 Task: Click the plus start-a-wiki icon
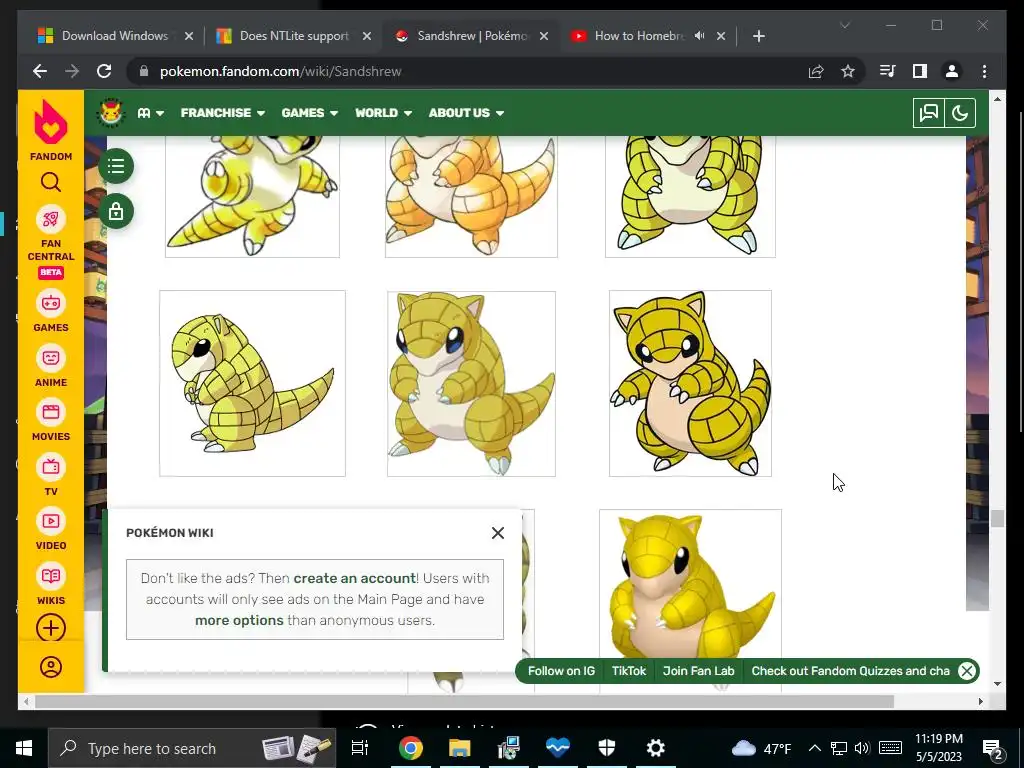[x=51, y=628]
